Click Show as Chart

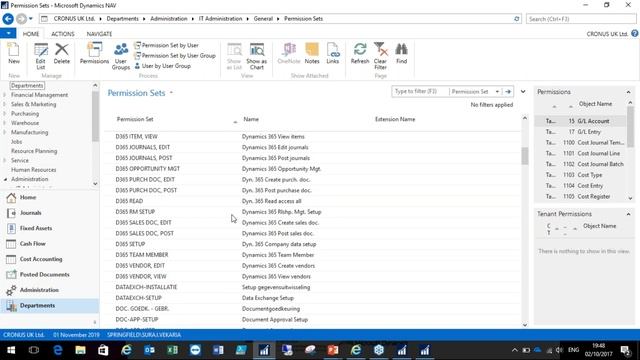click(257, 56)
